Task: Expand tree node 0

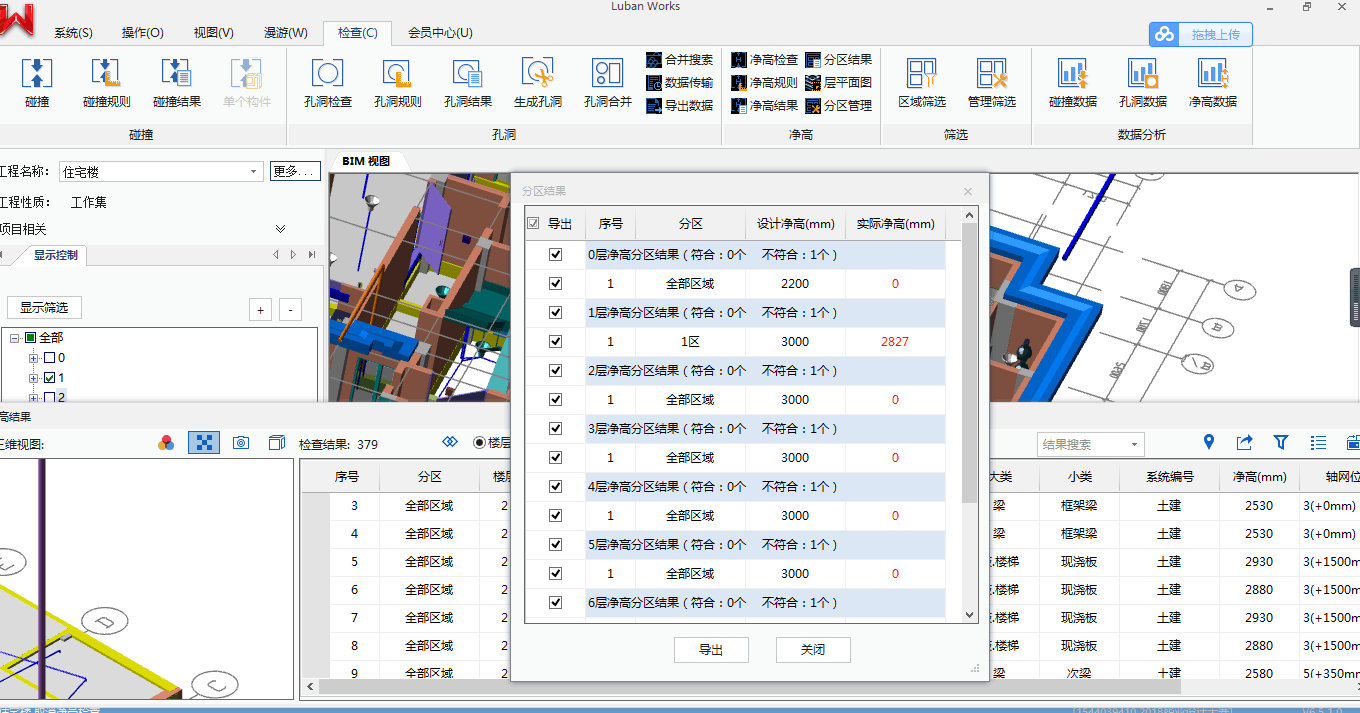Action: (34, 358)
